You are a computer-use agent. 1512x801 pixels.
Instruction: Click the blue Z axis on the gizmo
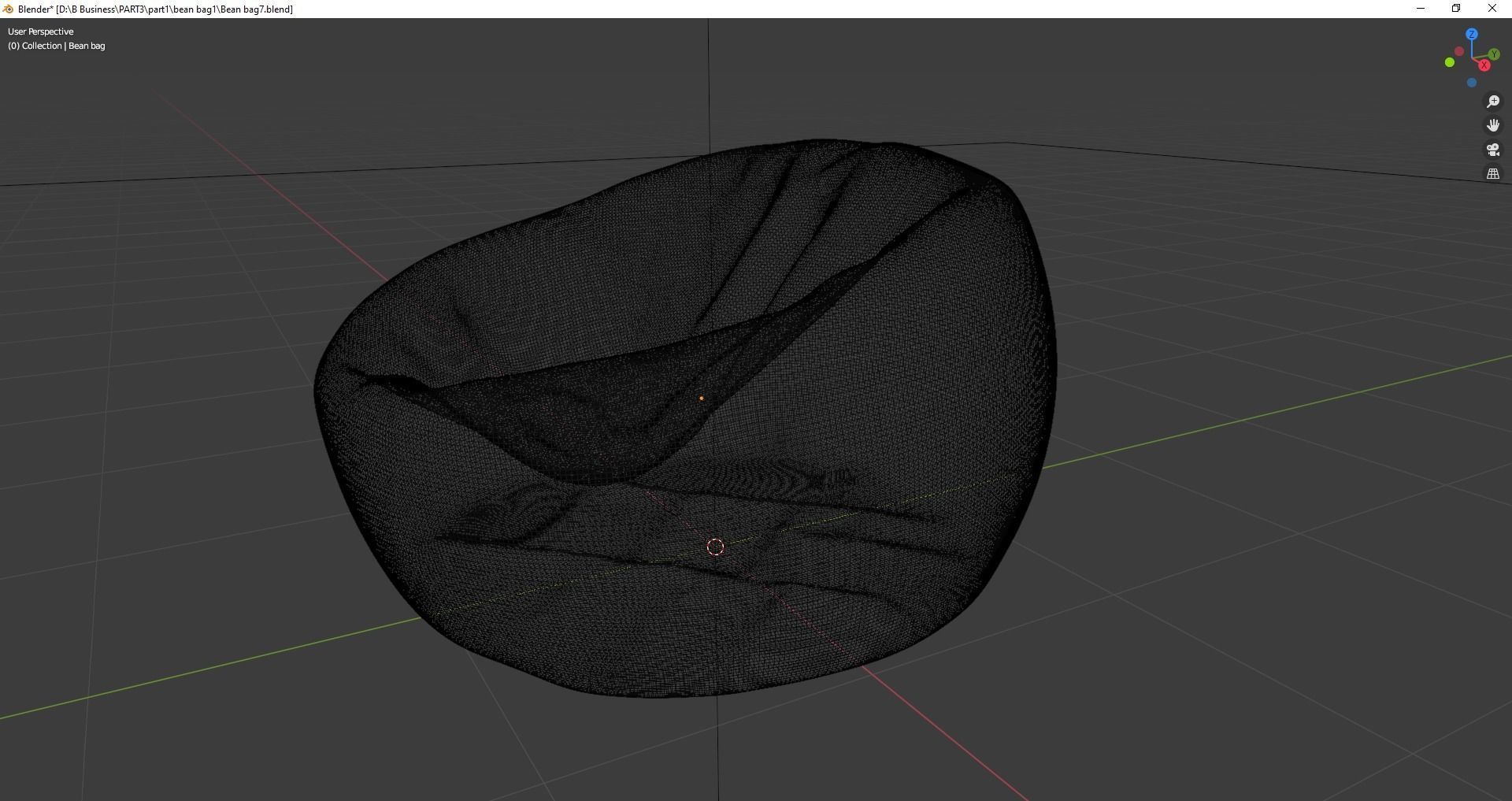point(1471,35)
